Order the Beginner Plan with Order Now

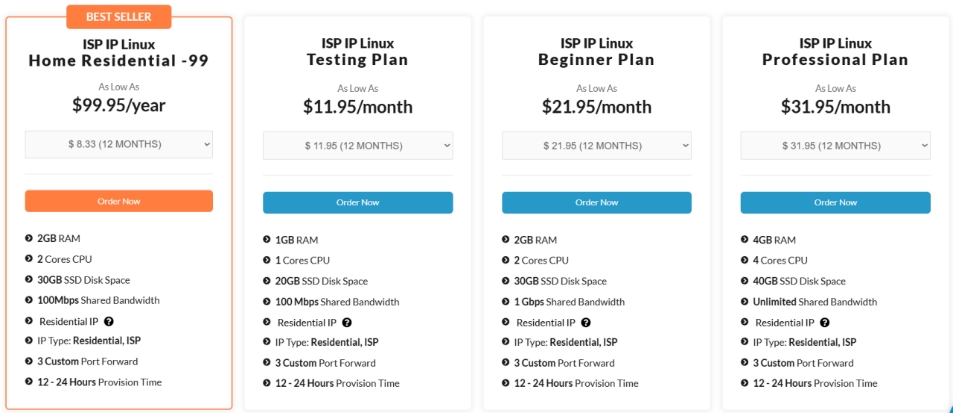(x=597, y=203)
